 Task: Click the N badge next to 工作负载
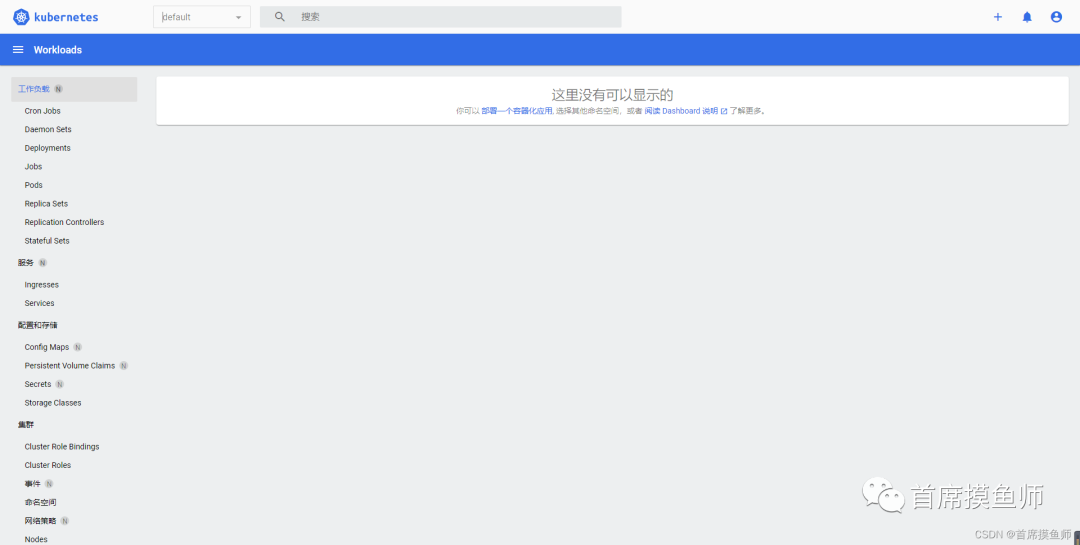(x=59, y=89)
